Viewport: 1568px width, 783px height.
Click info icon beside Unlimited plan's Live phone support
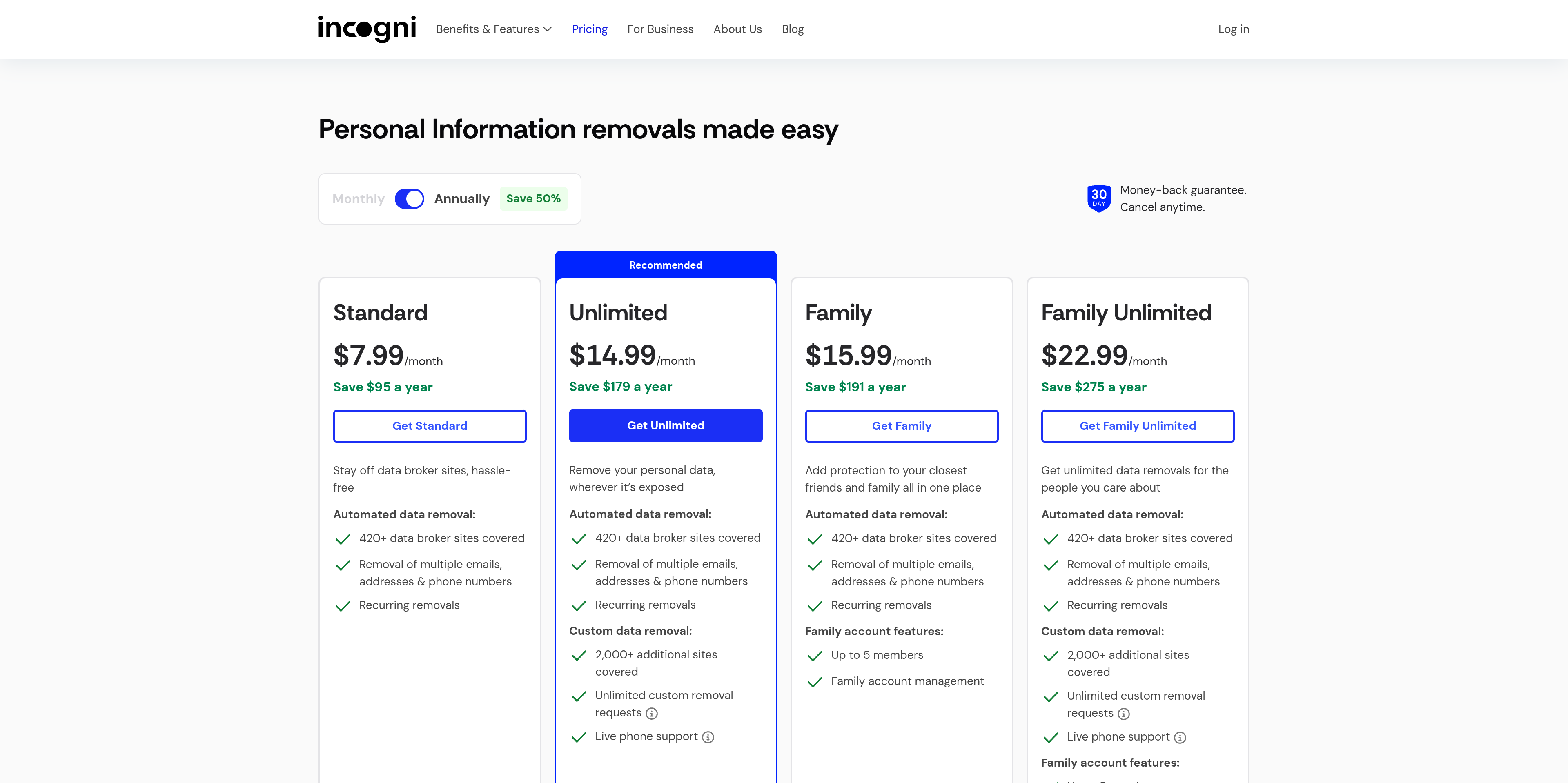click(x=707, y=737)
